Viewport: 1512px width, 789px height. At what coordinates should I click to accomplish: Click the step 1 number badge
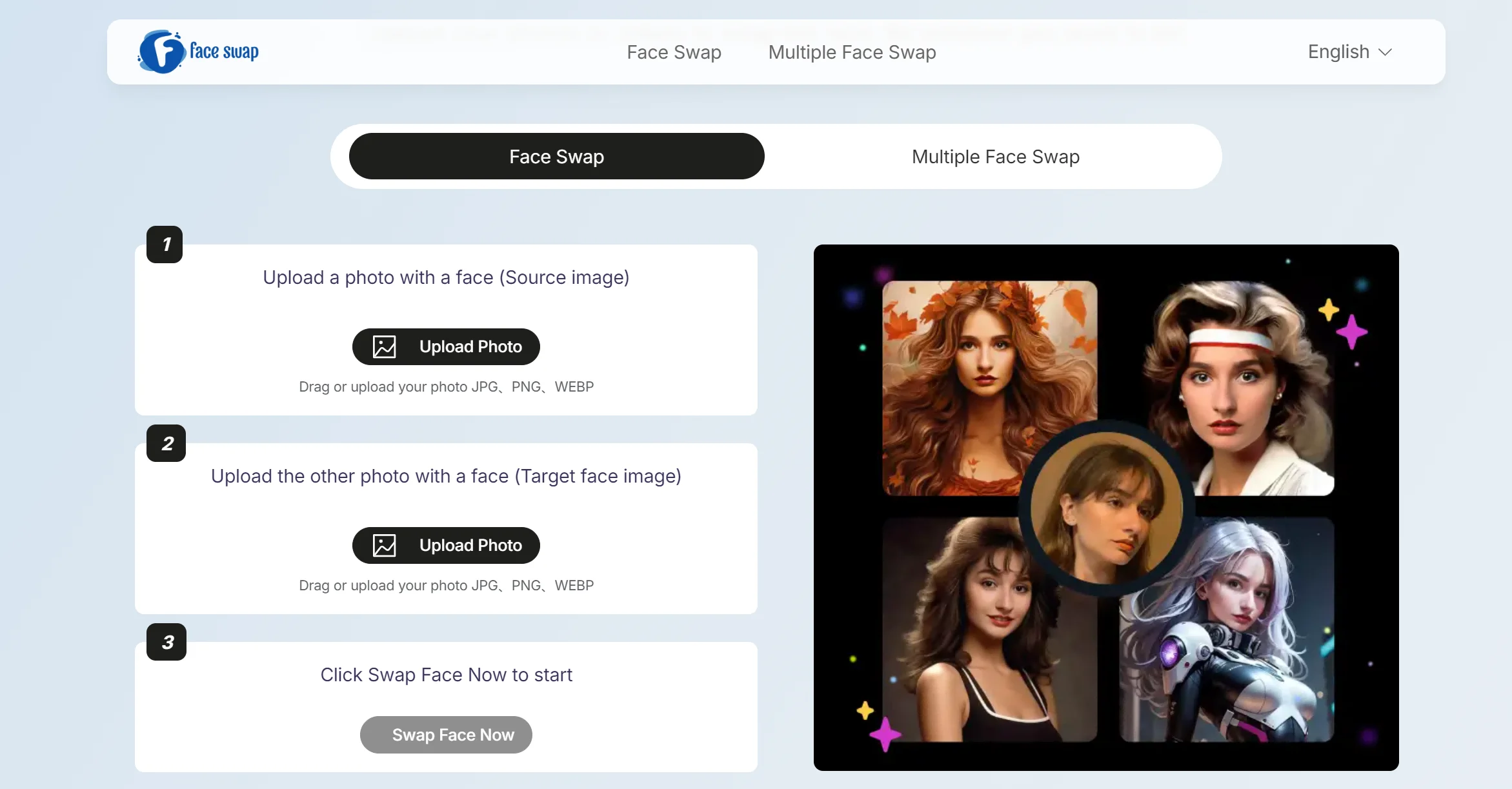point(165,245)
